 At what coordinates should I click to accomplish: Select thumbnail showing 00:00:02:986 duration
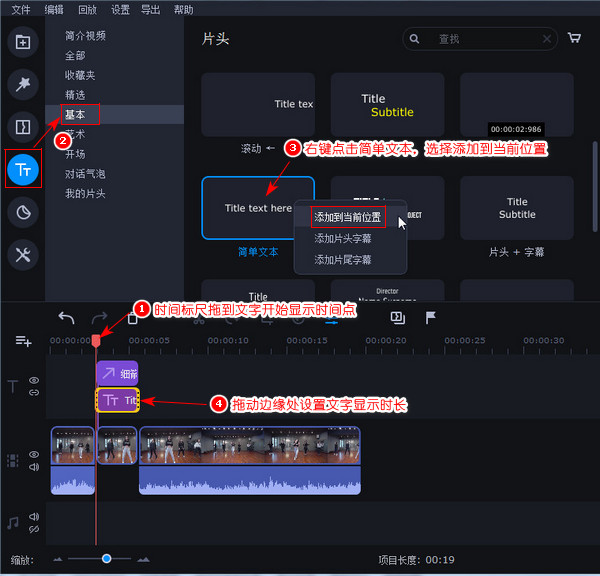click(x=517, y=104)
